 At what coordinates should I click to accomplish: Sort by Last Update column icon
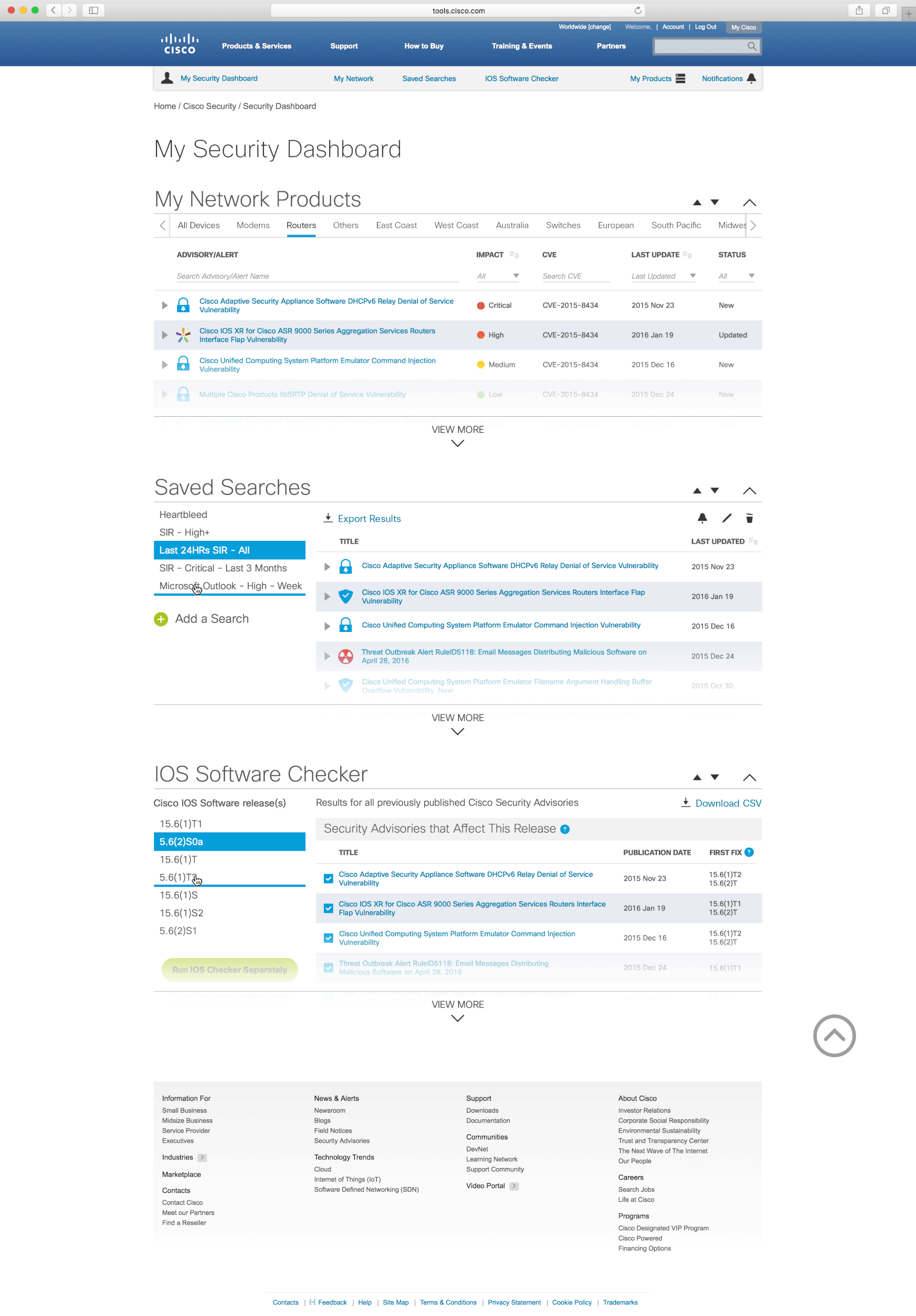687,255
